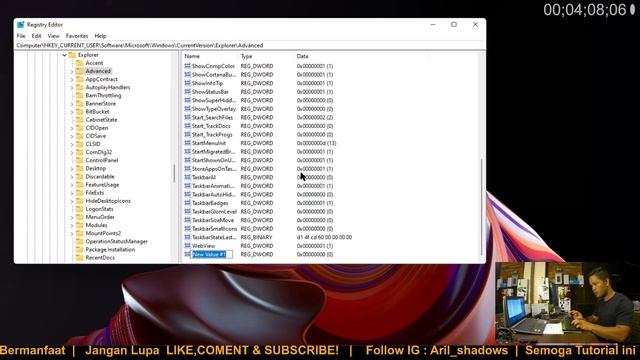Select the BamThrottling folder icon
This screenshot has height=360, width=640.
pos(80,96)
